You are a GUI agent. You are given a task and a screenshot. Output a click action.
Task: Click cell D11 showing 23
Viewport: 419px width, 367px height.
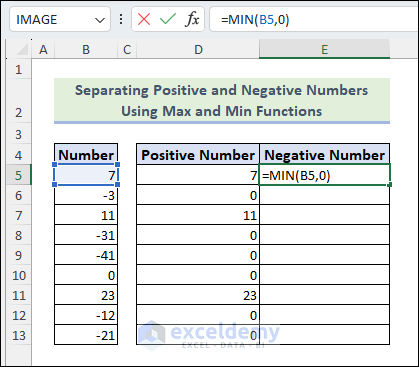tap(198, 295)
